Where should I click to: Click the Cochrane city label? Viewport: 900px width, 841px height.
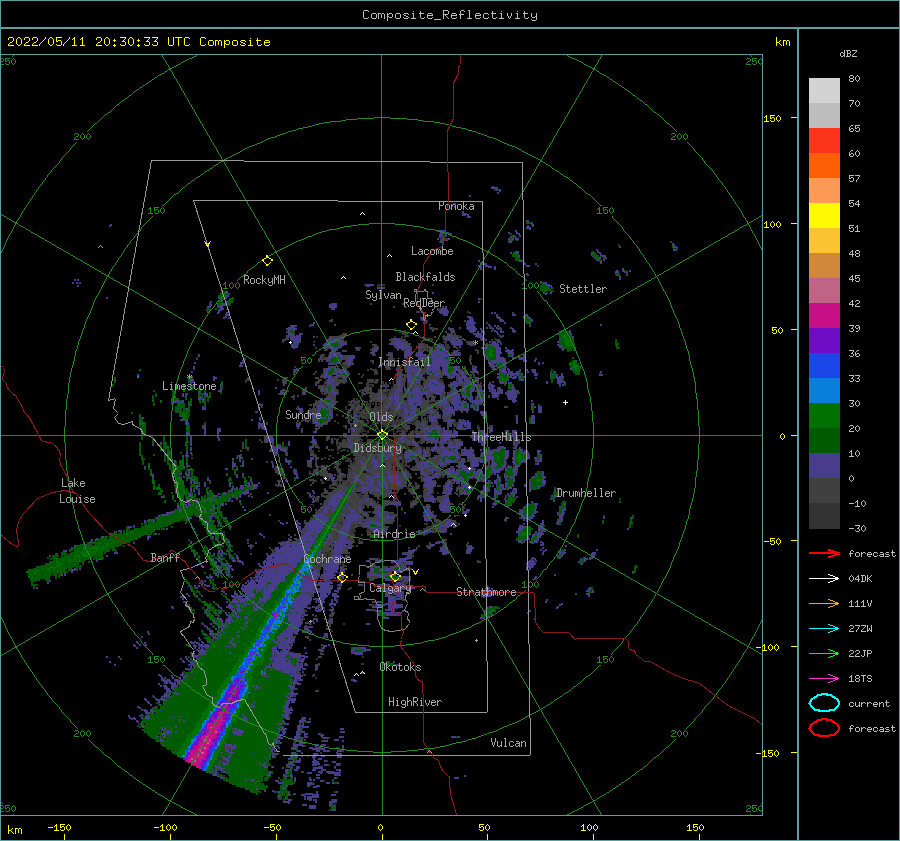point(327,559)
